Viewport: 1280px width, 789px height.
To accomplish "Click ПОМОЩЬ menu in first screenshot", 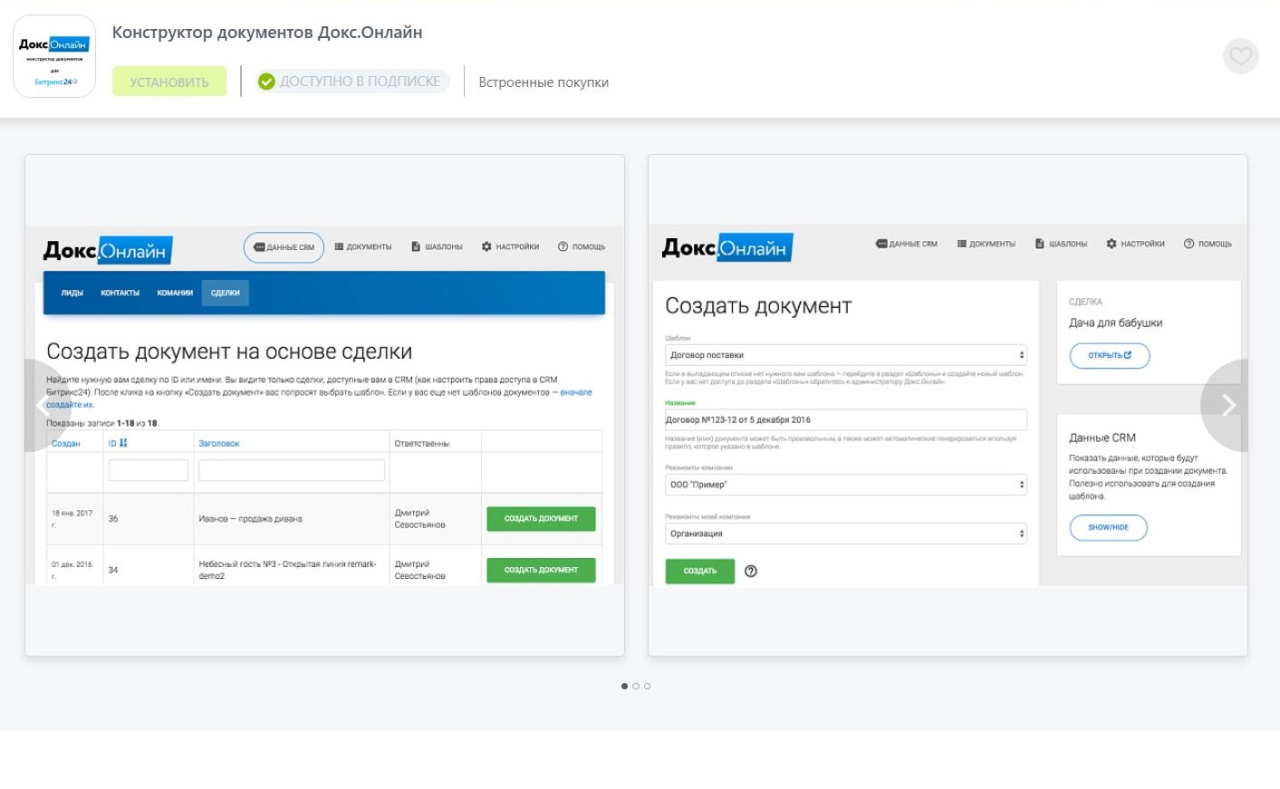I will coord(581,246).
